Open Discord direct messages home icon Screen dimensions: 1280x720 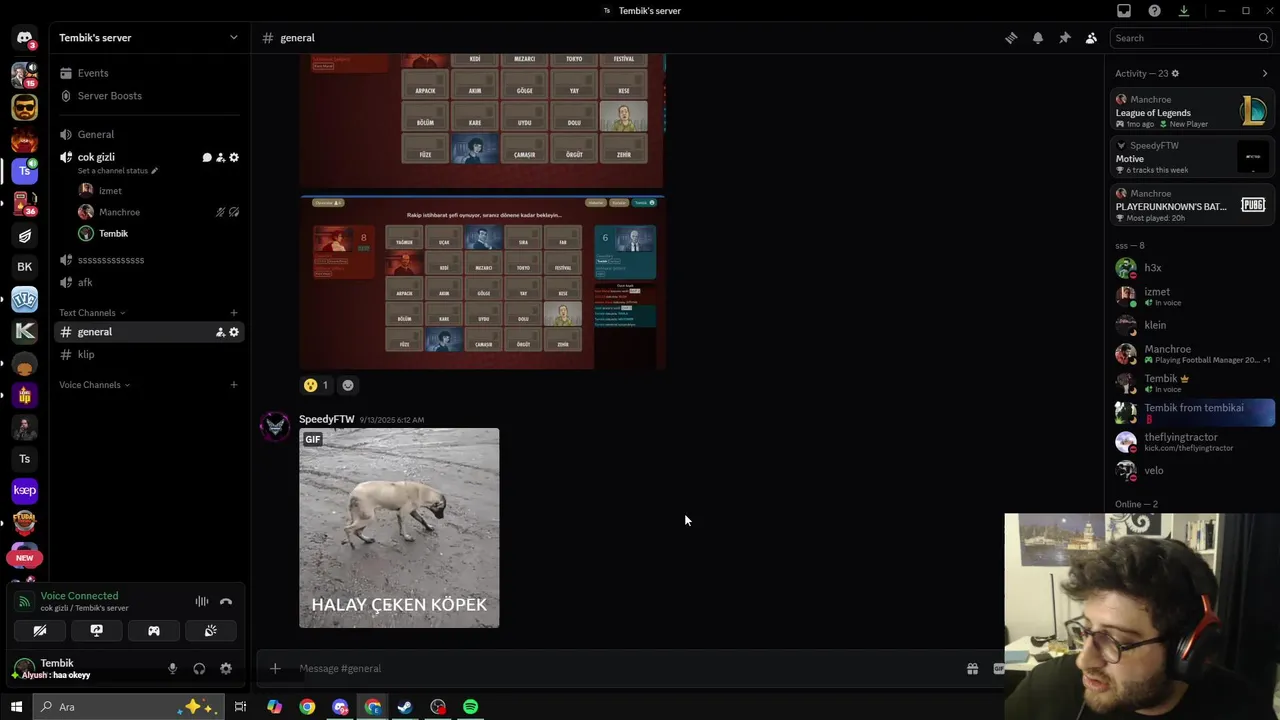24,38
